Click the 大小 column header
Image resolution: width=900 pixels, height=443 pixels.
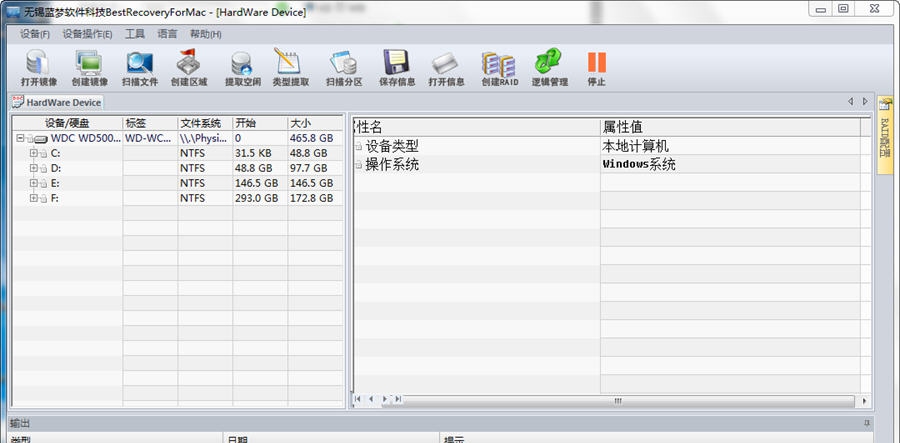tap(315, 123)
